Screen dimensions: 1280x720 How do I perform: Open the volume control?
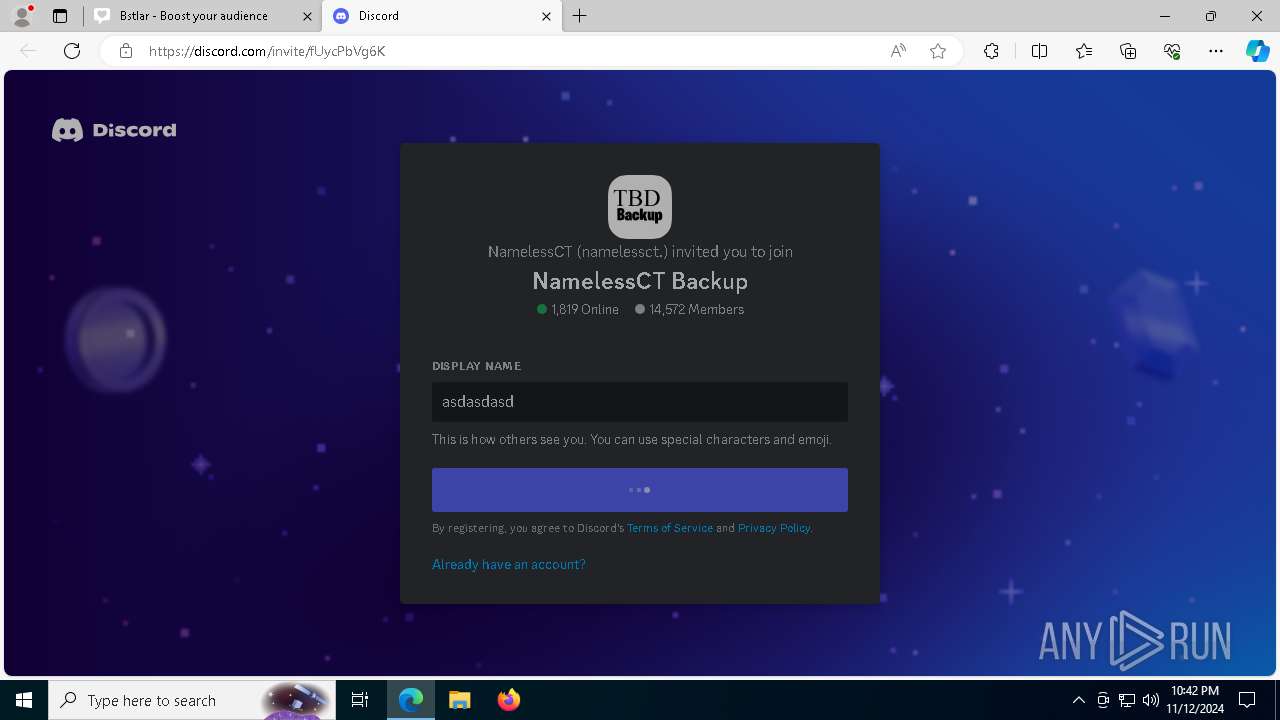(1151, 700)
